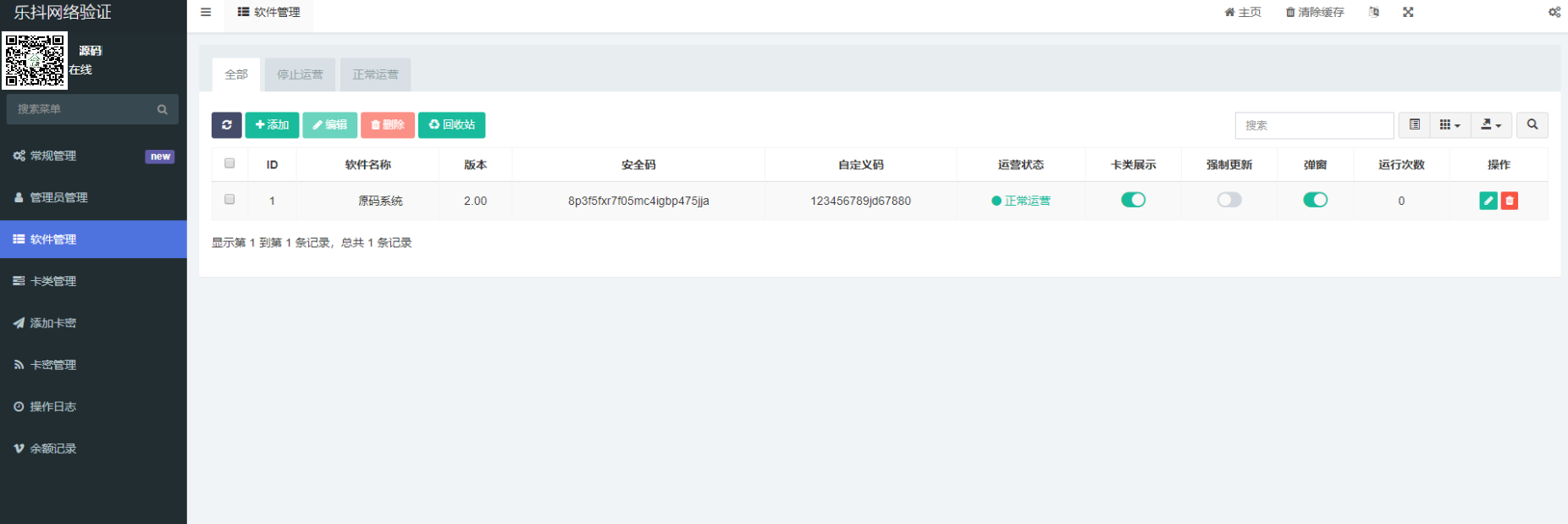Click the 正常运营 status link in row 1

pos(1021,201)
